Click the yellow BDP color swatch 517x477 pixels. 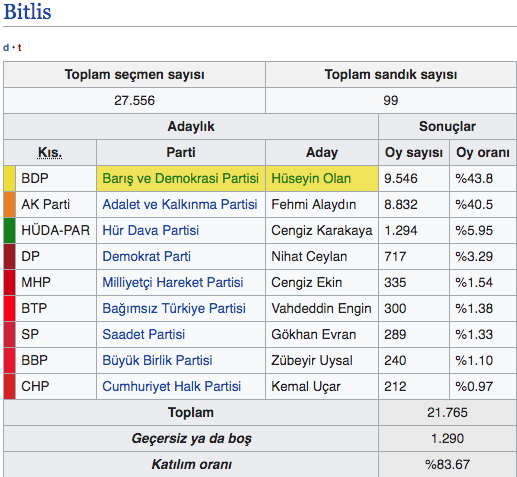point(9,178)
